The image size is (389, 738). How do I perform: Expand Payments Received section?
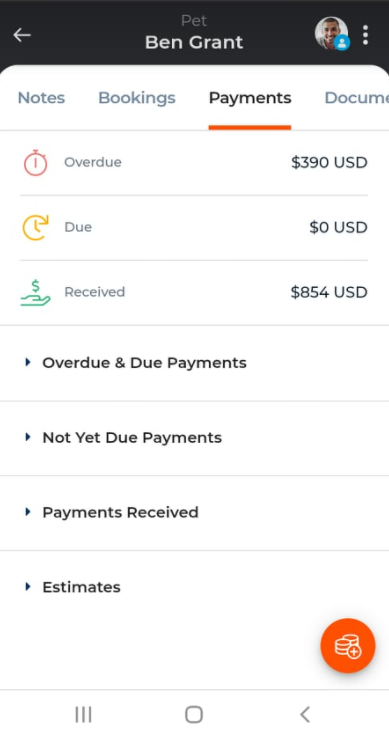click(194, 513)
